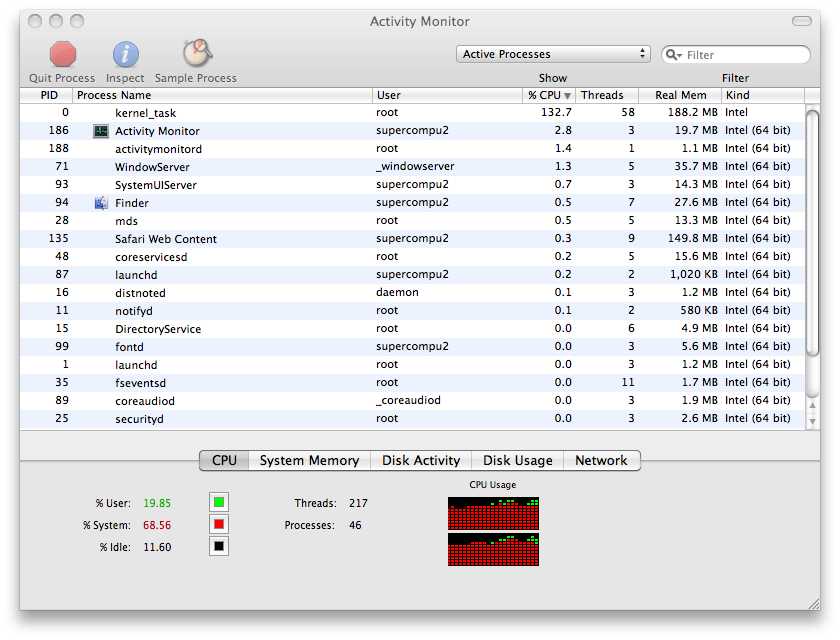
Task: Click the upper CPU Usage graph
Action: pos(493,514)
